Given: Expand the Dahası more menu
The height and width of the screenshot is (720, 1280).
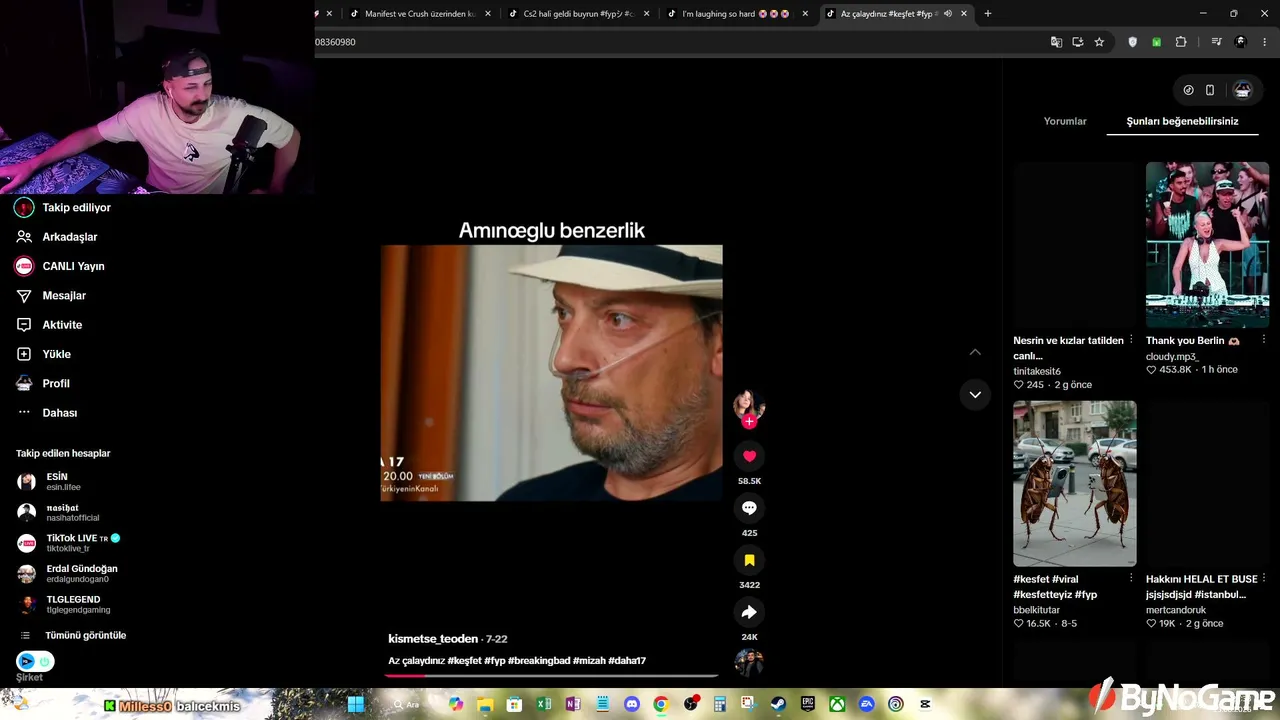Looking at the screenshot, I should 47,413.
